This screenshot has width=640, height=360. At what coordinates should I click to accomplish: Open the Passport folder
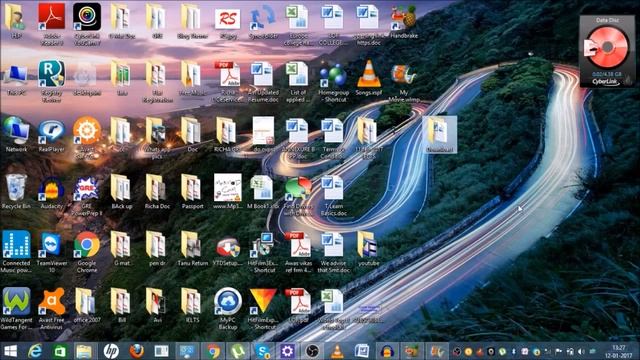tap(192, 192)
